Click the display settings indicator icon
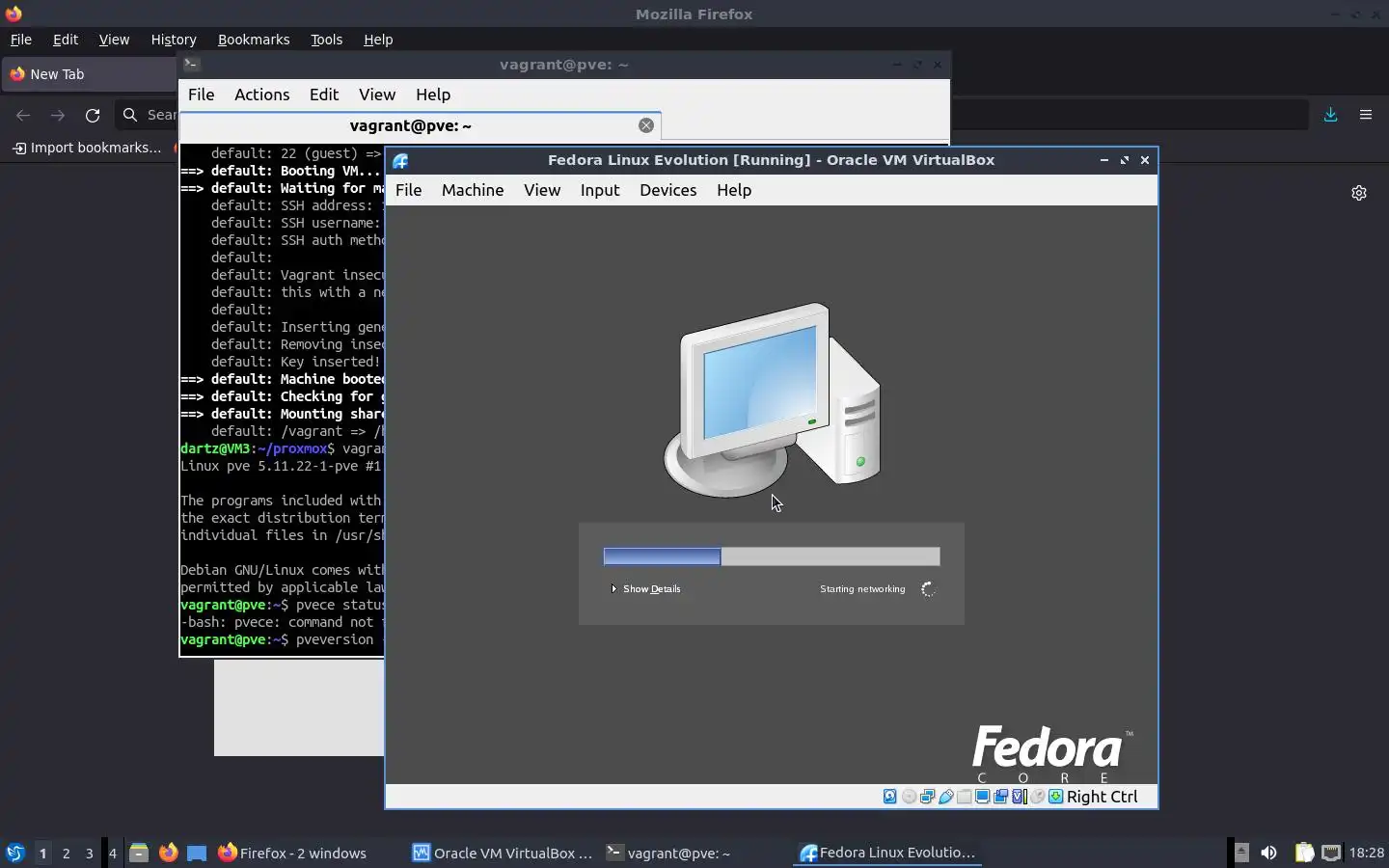The width and height of the screenshot is (1389, 868). (x=982, y=797)
